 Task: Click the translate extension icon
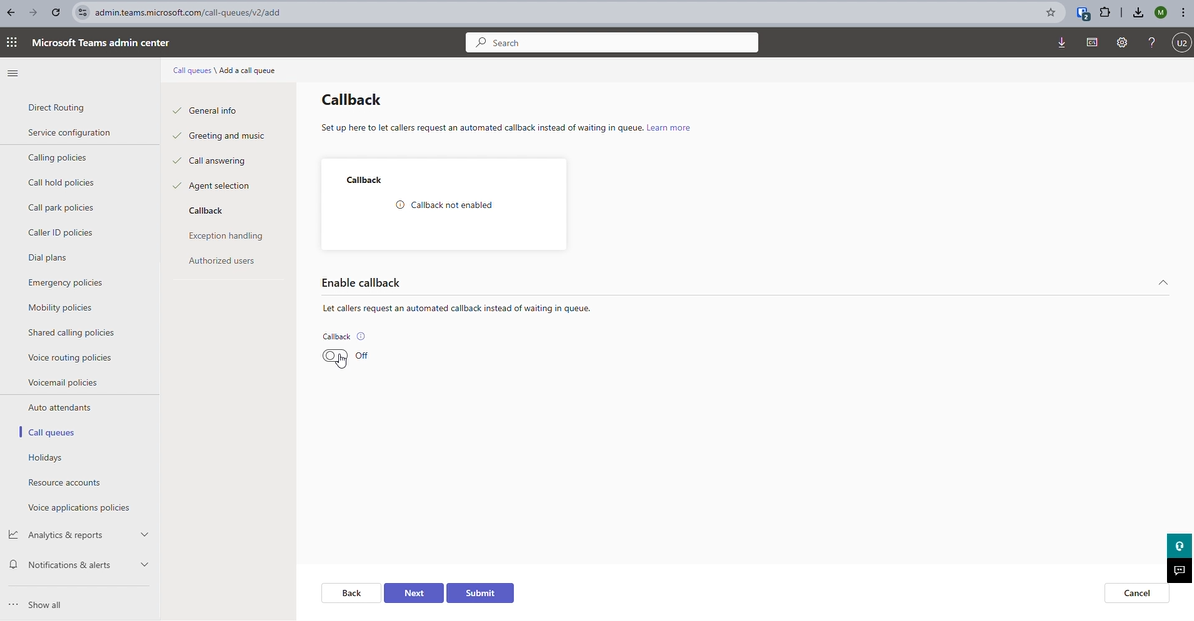point(1083,12)
